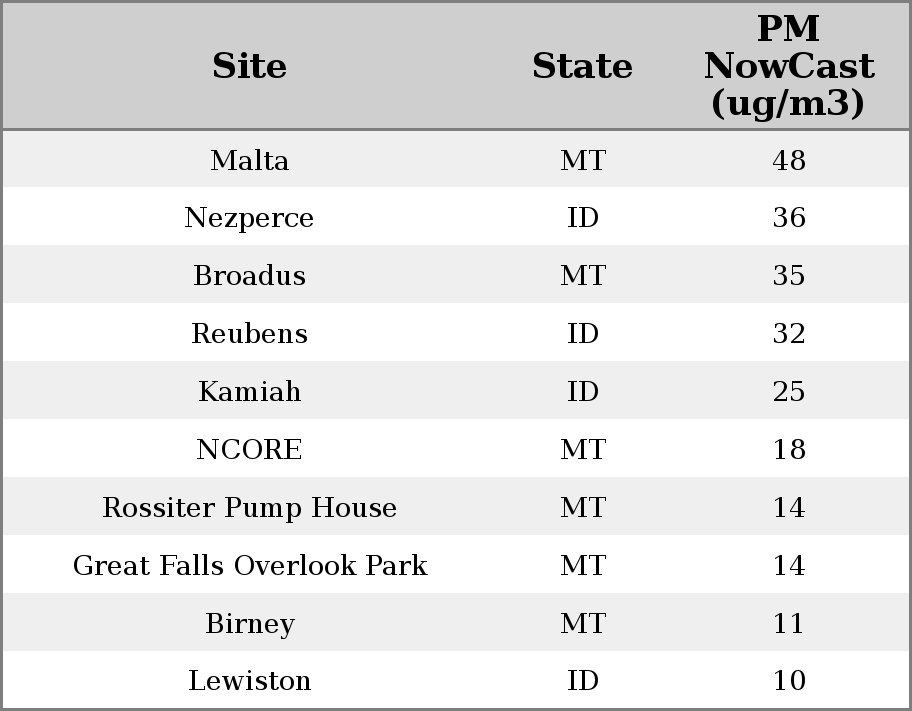
Task: Click the PM value 35 for Broadus
Action: click(788, 276)
